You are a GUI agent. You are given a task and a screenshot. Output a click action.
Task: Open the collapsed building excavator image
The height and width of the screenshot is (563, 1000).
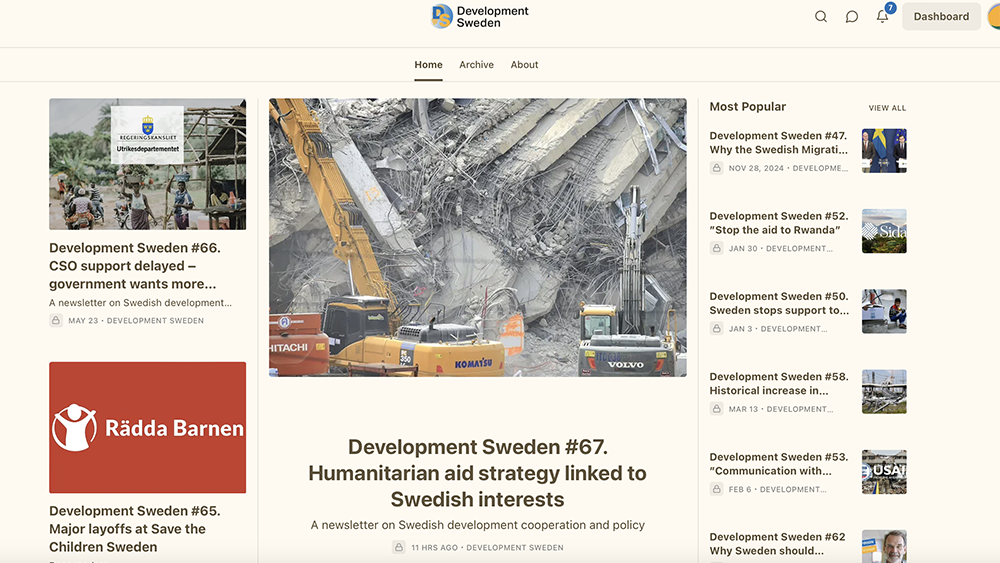pos(477,237)
